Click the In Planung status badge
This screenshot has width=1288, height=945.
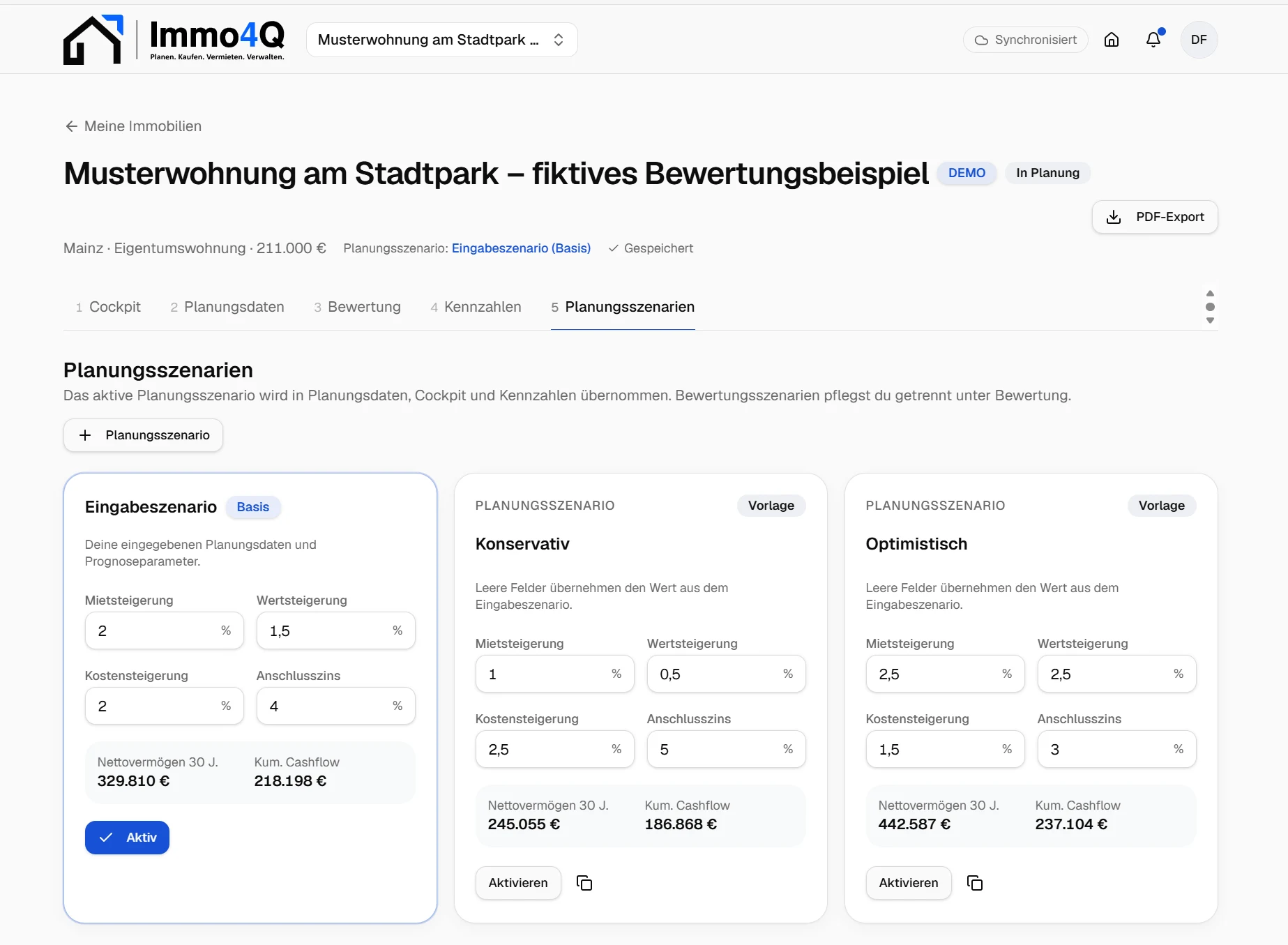(1047, 173)
